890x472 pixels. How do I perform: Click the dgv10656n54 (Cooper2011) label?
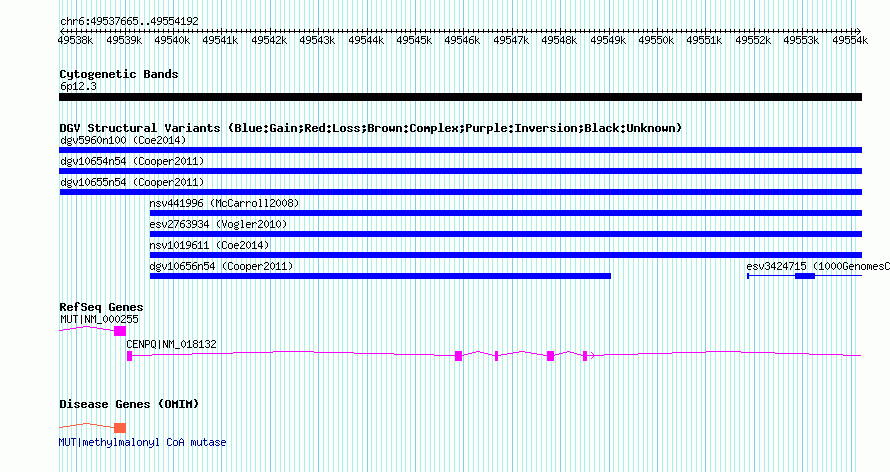[221, 266]
